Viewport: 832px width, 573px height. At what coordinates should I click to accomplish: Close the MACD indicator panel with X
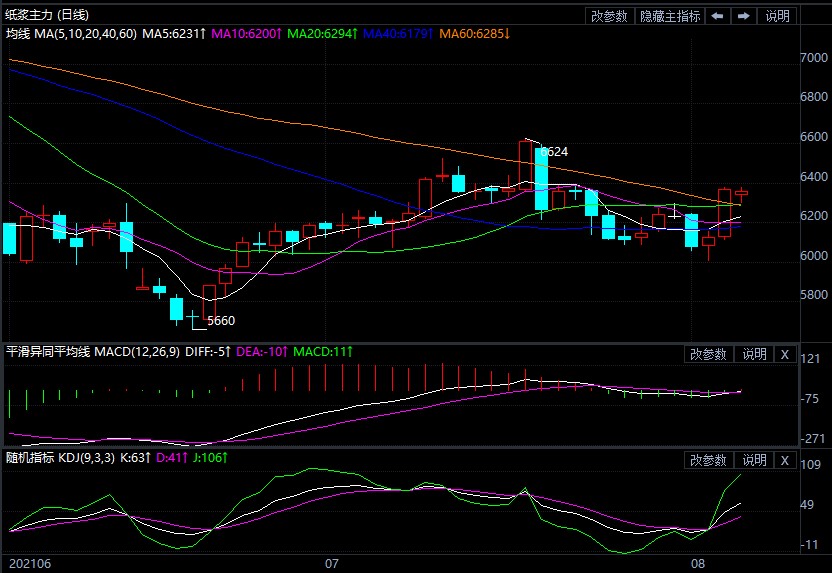785,354
